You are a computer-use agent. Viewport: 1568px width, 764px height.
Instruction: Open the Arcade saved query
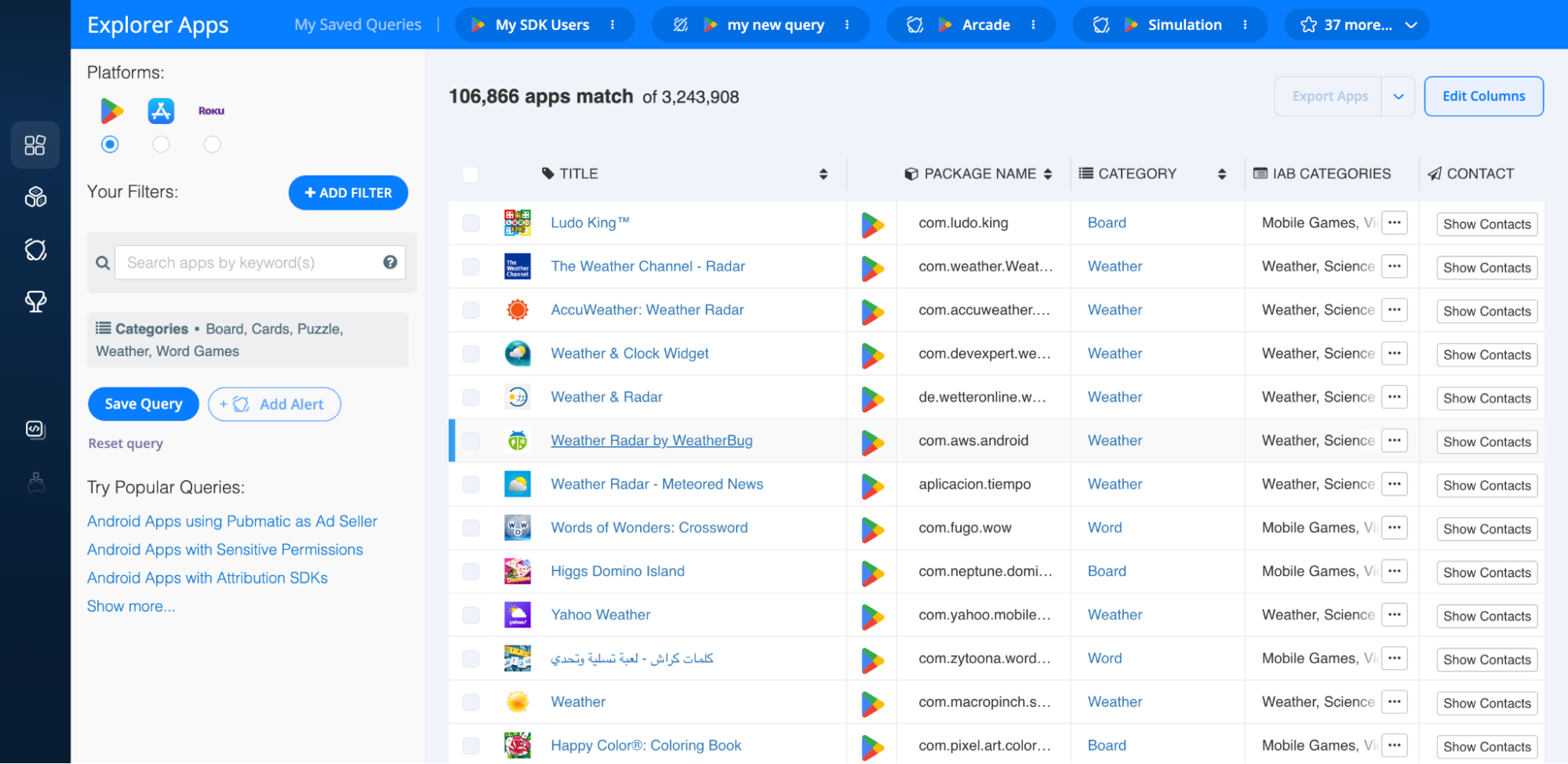(x=986, y=25)
